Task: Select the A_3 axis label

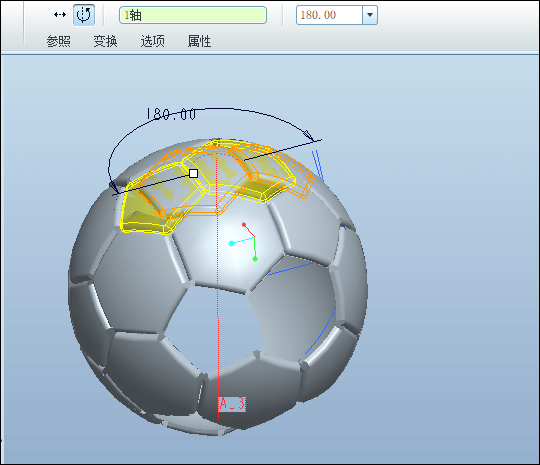Action: point(232,404)
